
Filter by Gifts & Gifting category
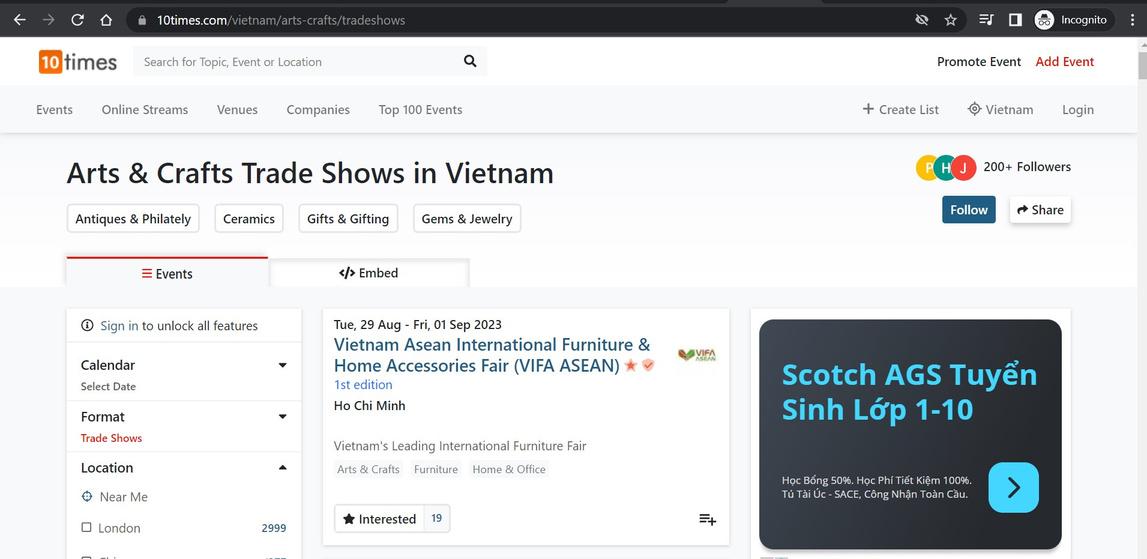348,219
